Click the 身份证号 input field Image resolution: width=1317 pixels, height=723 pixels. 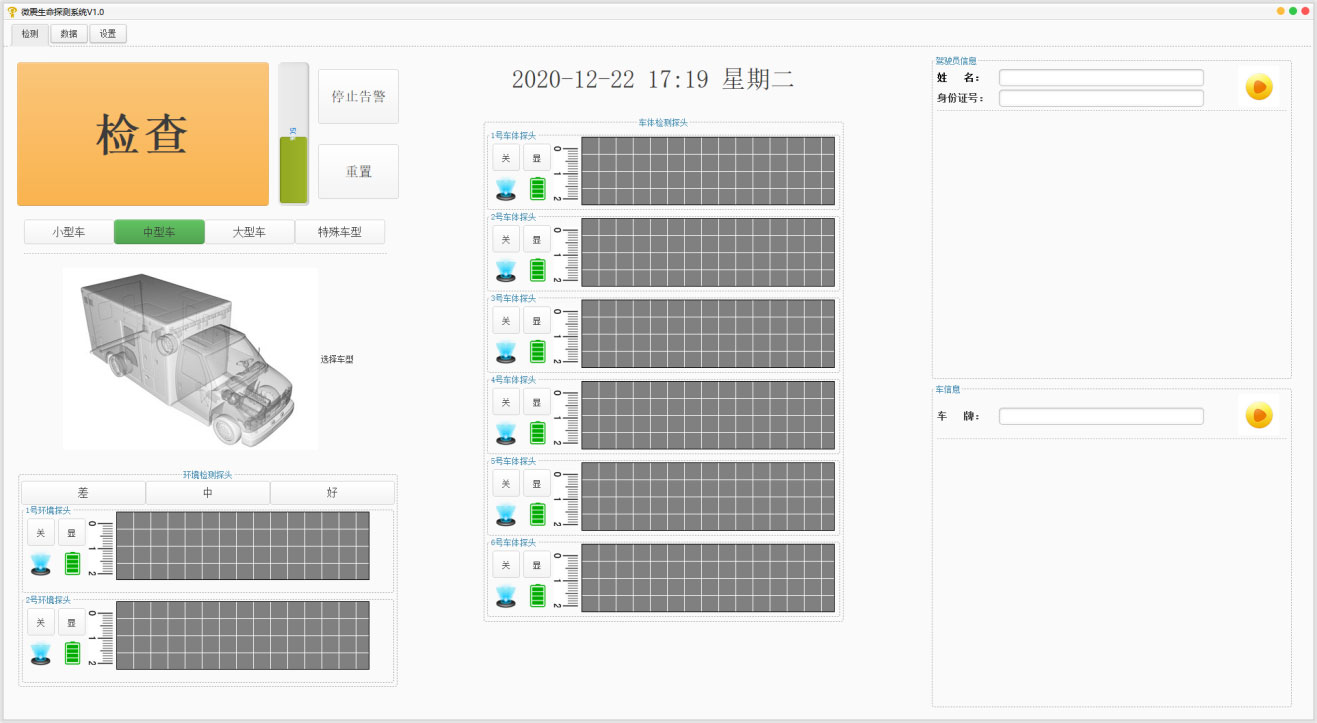tap(1100, 98)
